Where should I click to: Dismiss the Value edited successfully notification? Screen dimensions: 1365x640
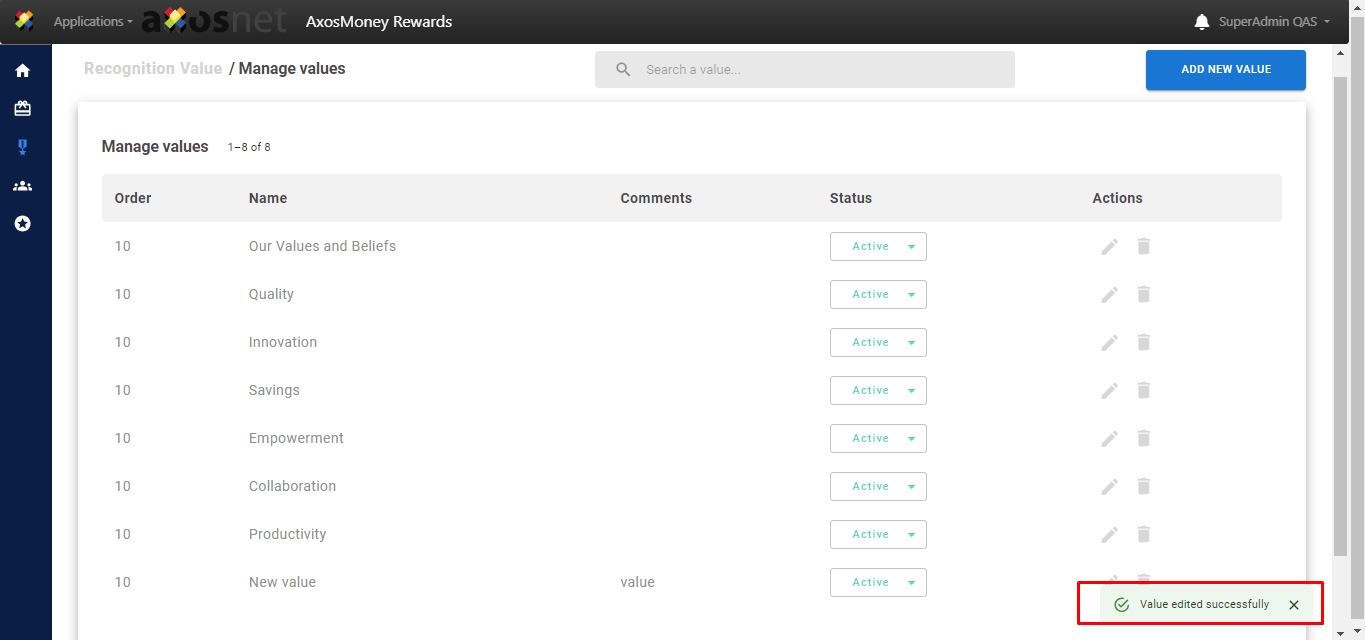pos(1294,605)
